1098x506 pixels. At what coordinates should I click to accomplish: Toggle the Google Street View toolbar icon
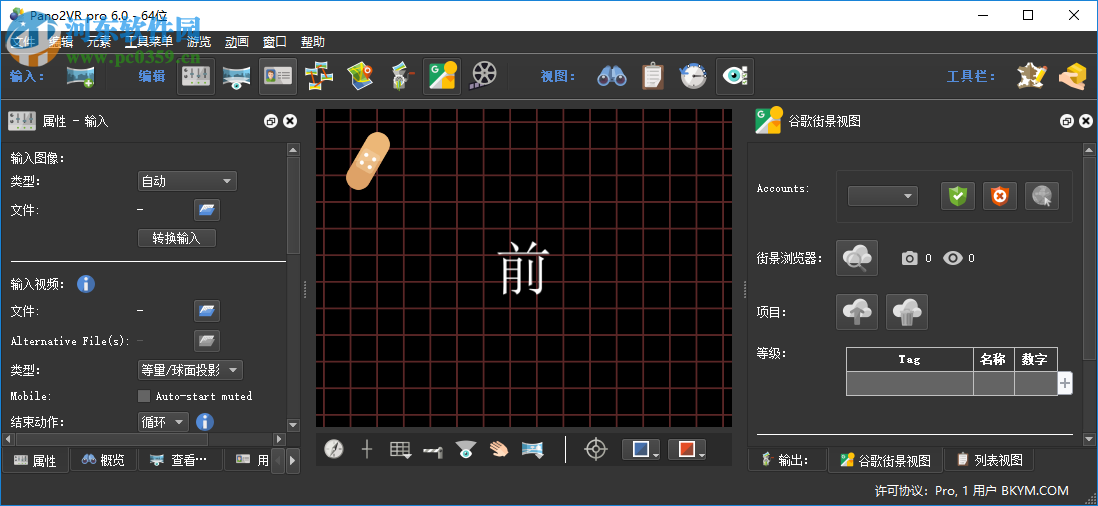[442, 76]
